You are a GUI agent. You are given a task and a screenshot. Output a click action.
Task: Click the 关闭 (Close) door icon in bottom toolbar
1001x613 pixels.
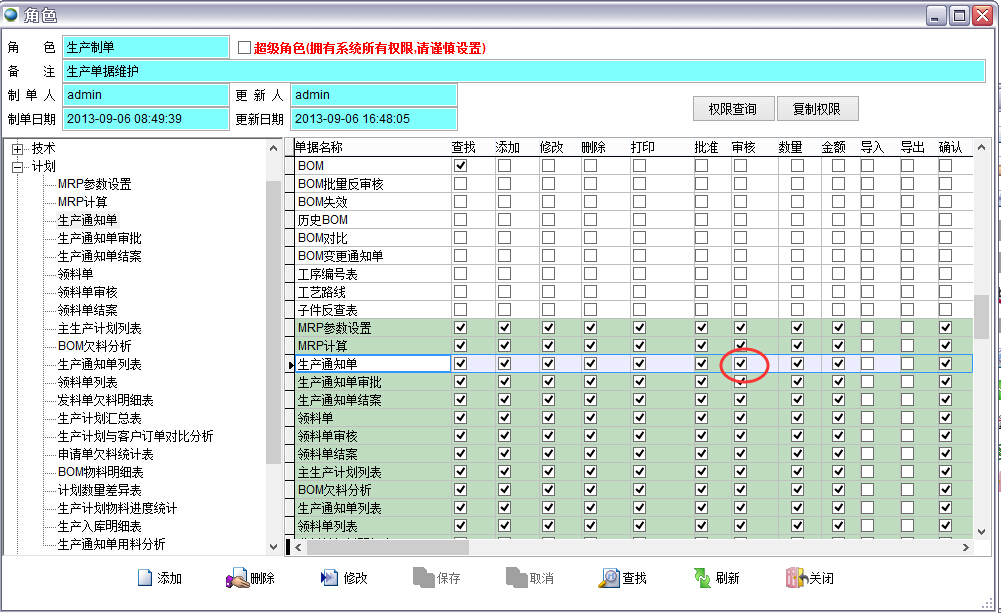pyautogui.click(x=796, y=578)
